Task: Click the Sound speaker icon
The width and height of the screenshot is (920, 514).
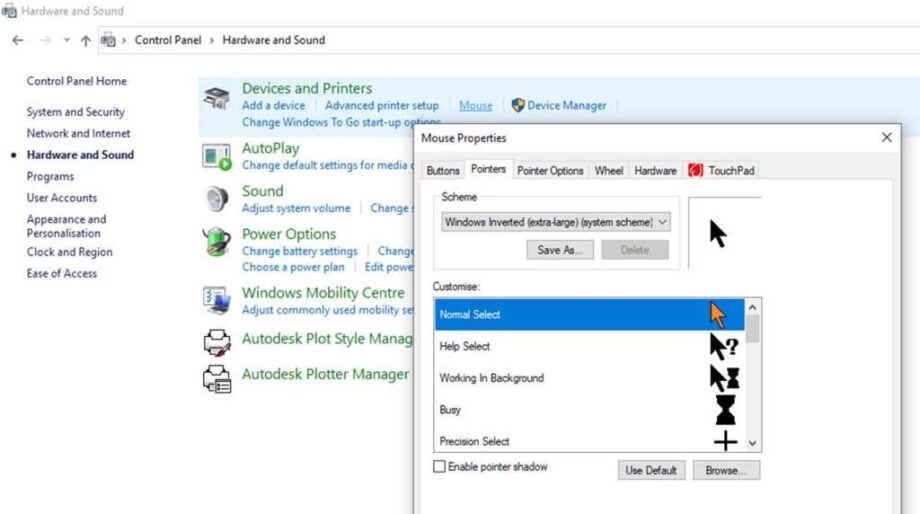Action: tap(217, 199)
